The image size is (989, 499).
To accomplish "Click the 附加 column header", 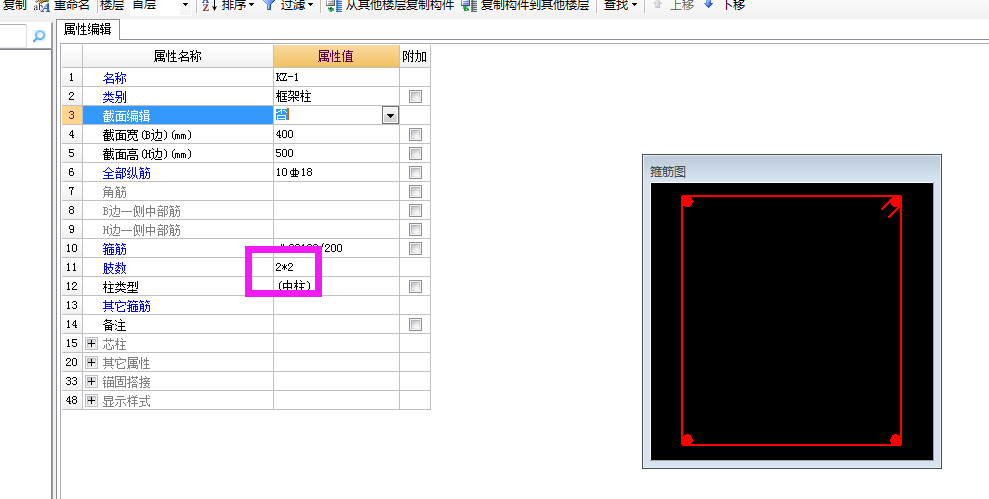I will (x=414, y=56).
